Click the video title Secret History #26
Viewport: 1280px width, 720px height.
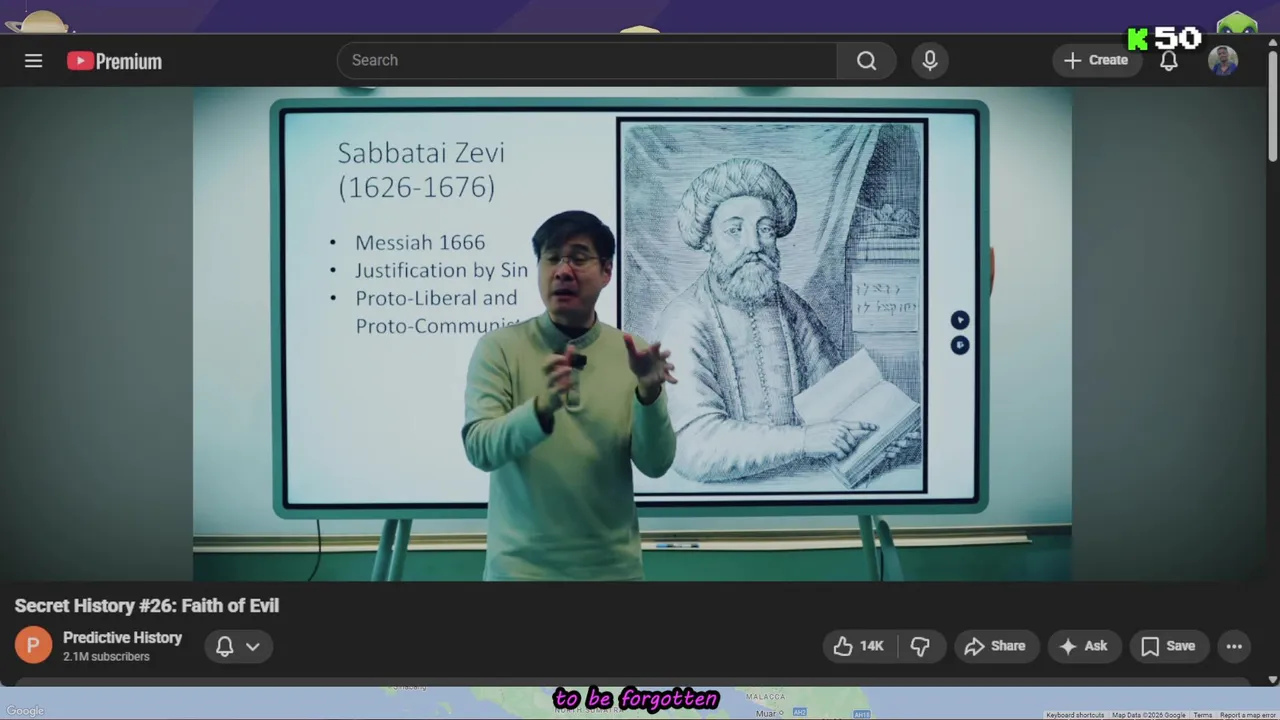(147, 605)
